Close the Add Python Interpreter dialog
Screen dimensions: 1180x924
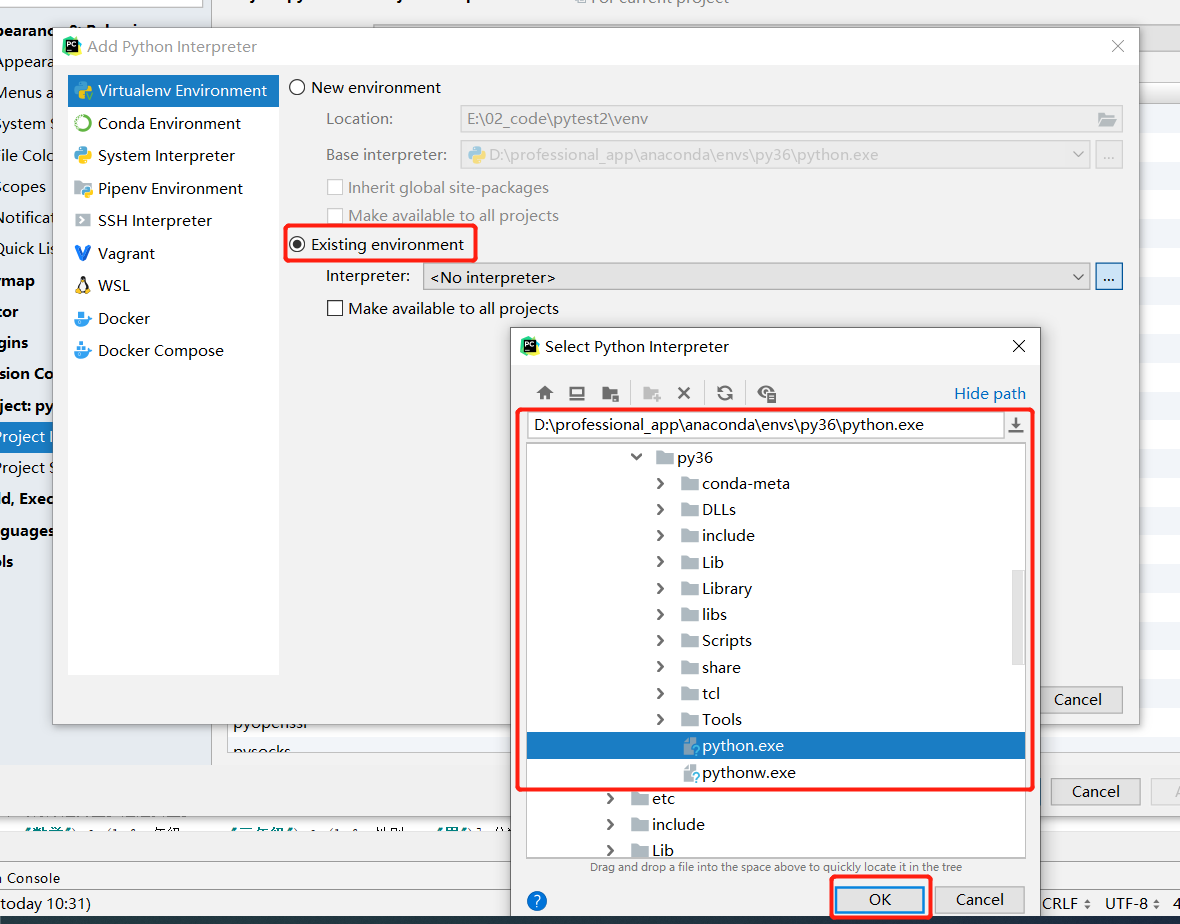tap(1118, 47)
